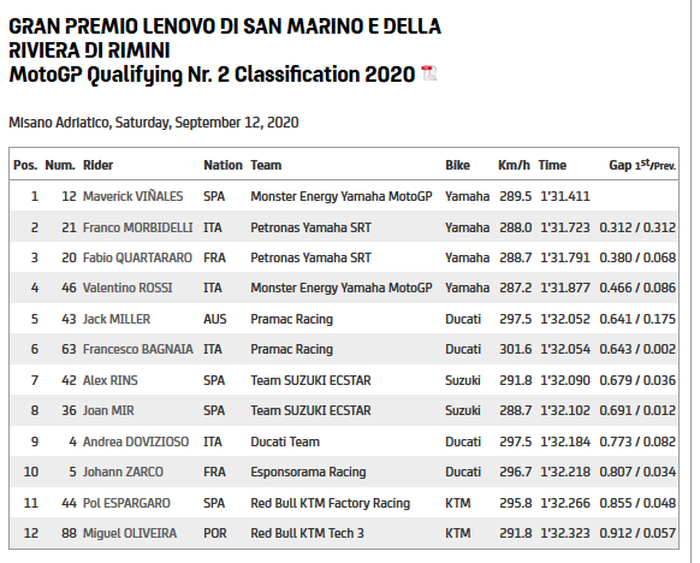Select Miguel OLIVEIRA in the last row
Image resolution: width=700 pixels, height=563 pixels.
130,533
